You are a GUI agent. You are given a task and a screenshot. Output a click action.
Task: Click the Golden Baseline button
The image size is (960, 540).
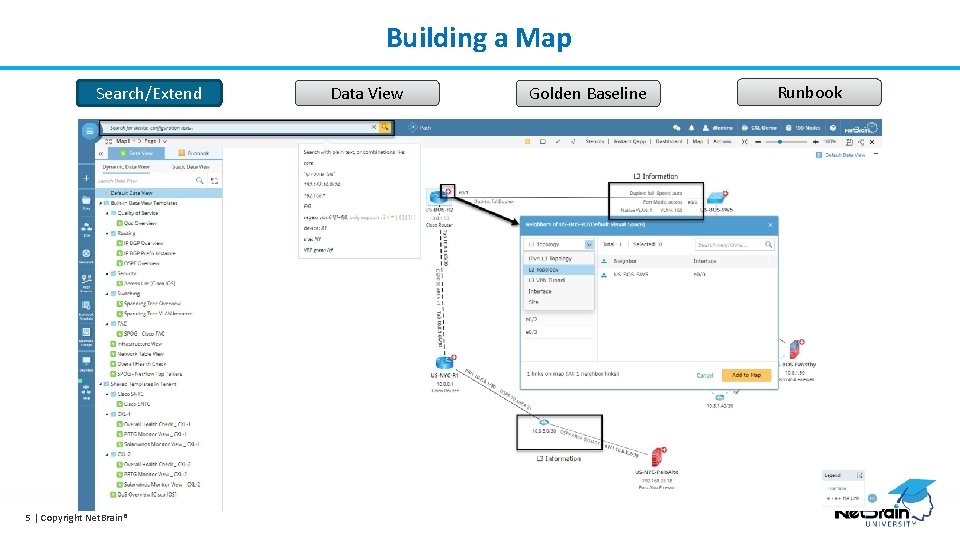(588, 93)
